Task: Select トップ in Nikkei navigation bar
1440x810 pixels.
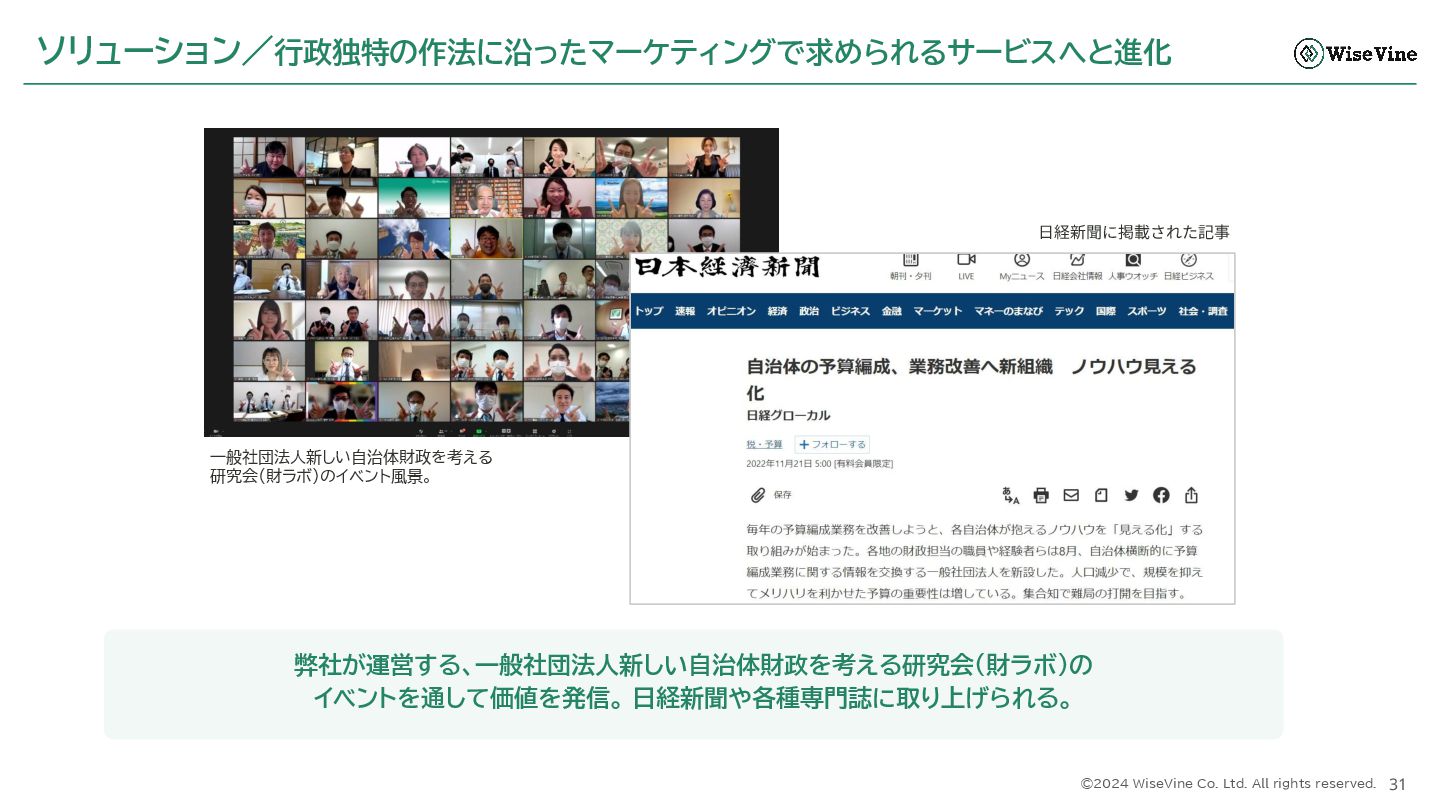Action: point(649,311)
